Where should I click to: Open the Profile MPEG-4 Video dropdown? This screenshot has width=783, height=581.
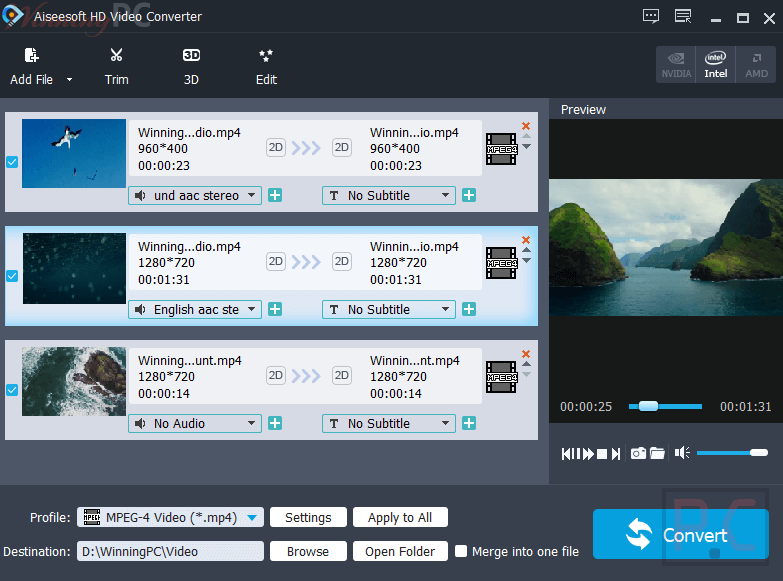coord(170,517)
